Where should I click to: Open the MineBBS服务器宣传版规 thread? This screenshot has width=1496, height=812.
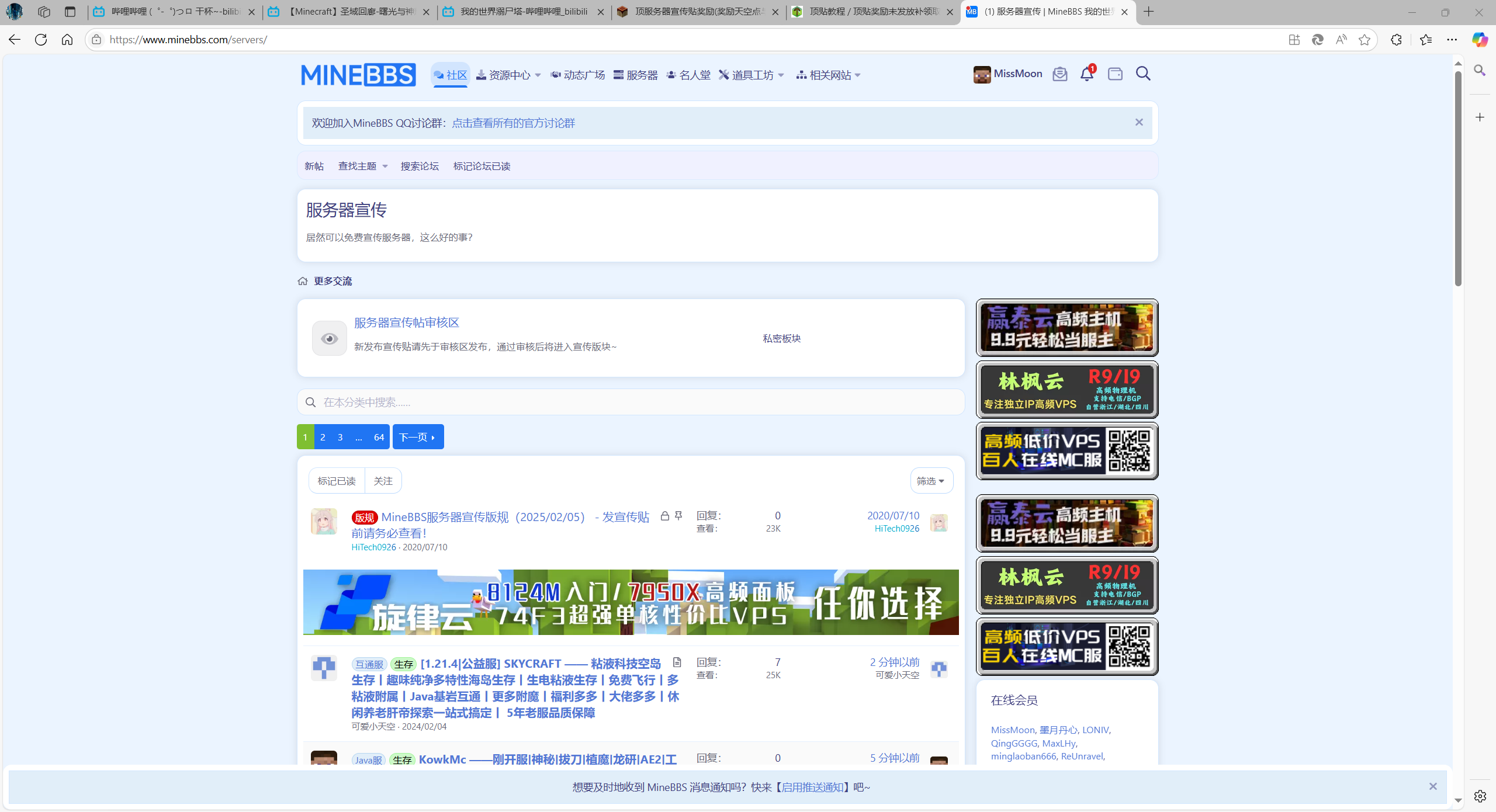click(x=500, y=525)
